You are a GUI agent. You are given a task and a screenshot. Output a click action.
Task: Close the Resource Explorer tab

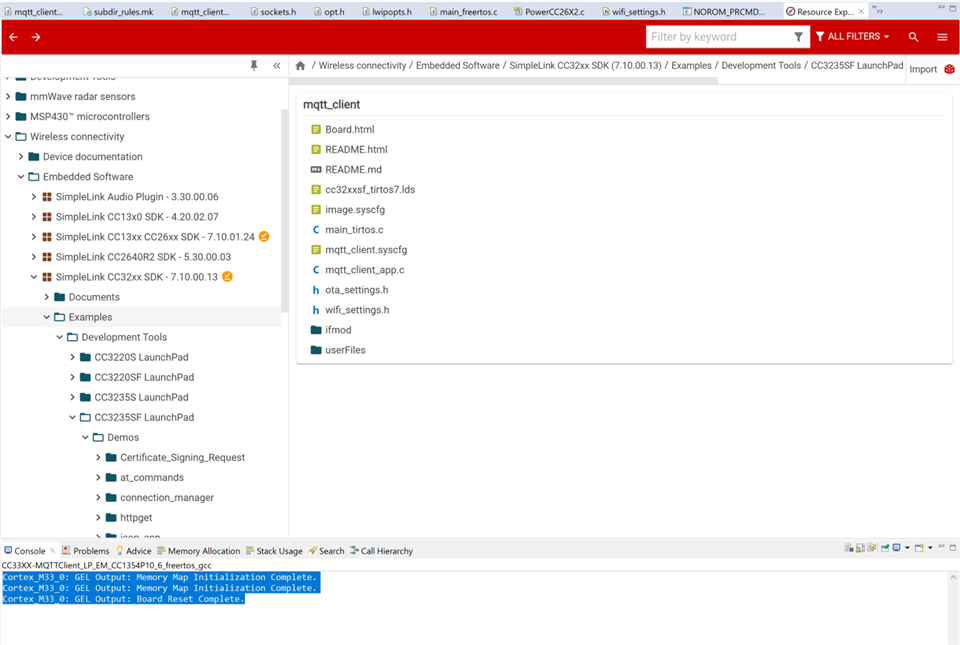click(861, 12)
